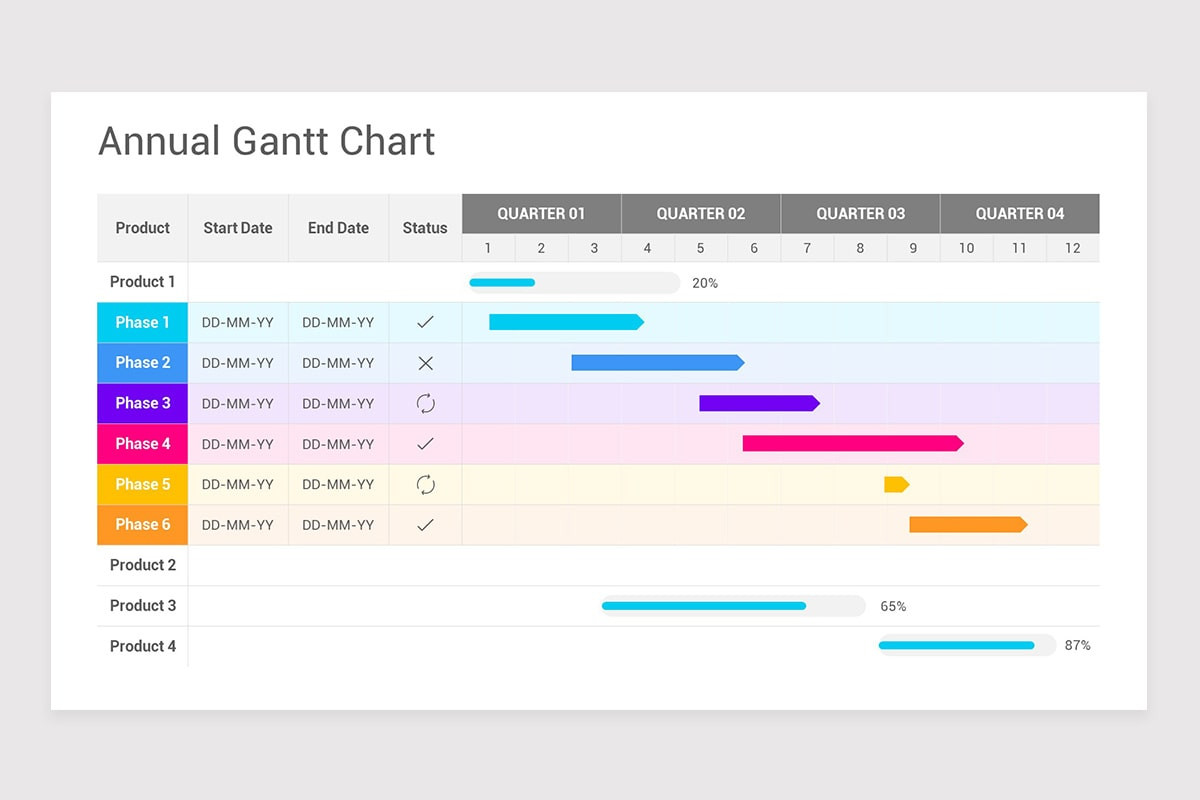Click the 20% label beside Product 1

coord(704,283)
